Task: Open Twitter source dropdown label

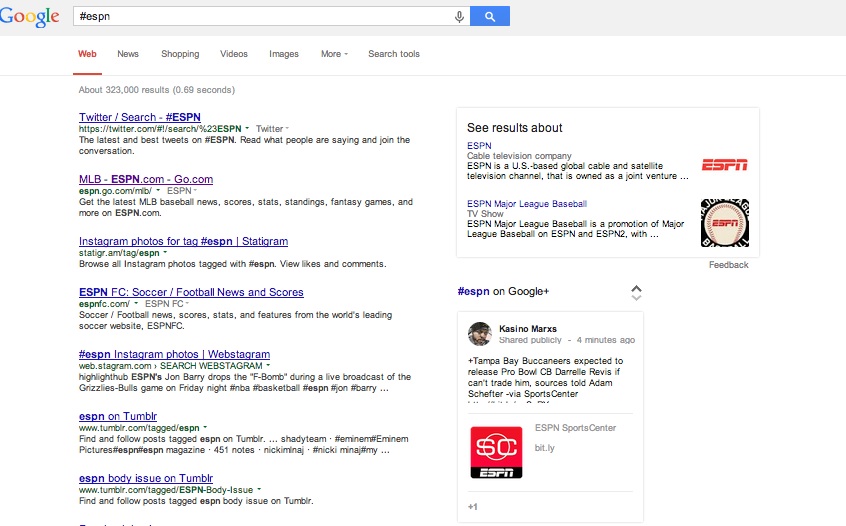Action: 272,128
